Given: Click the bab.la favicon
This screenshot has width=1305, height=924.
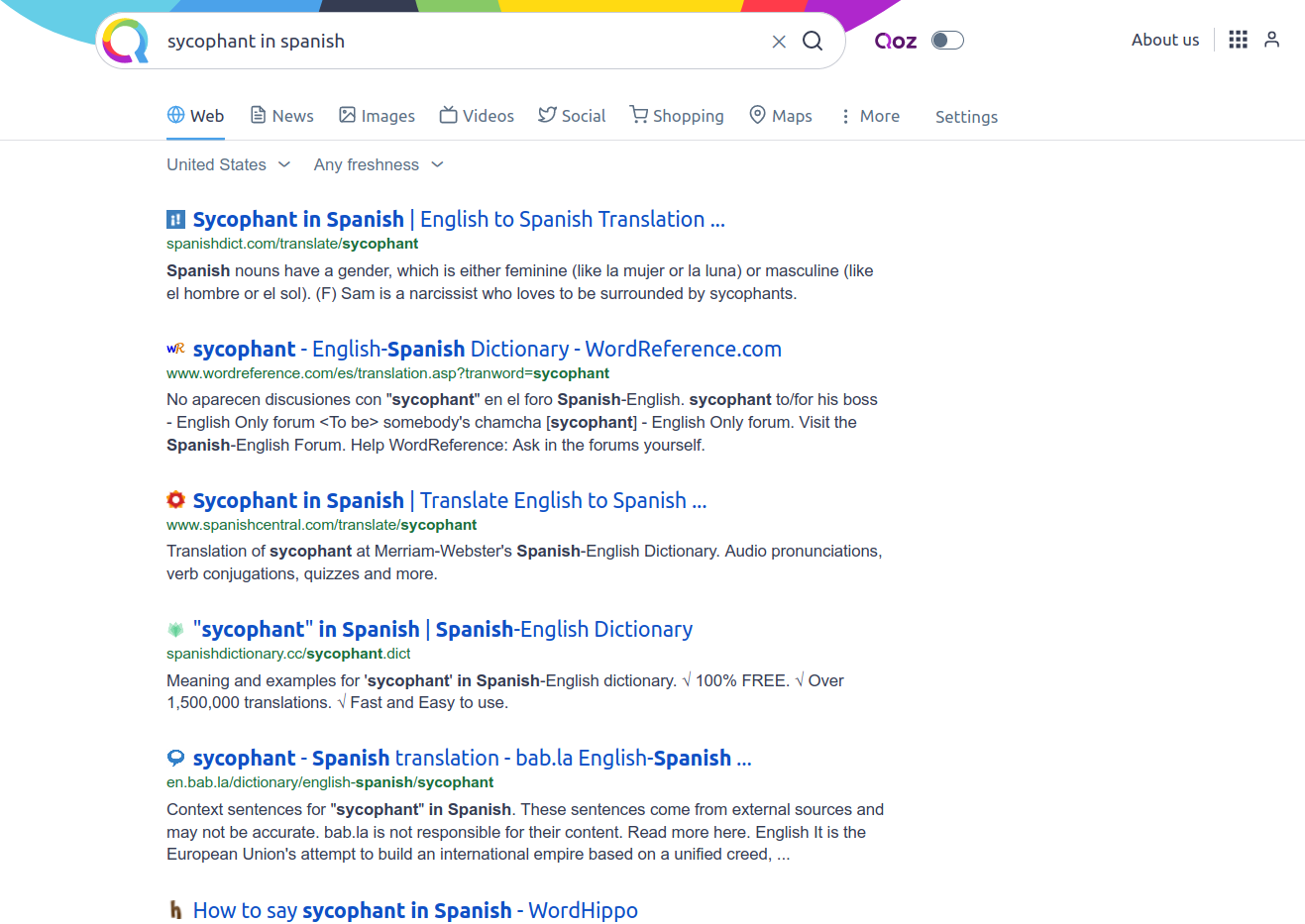Looking at the screenshot, I should click(x=175, y=758).
